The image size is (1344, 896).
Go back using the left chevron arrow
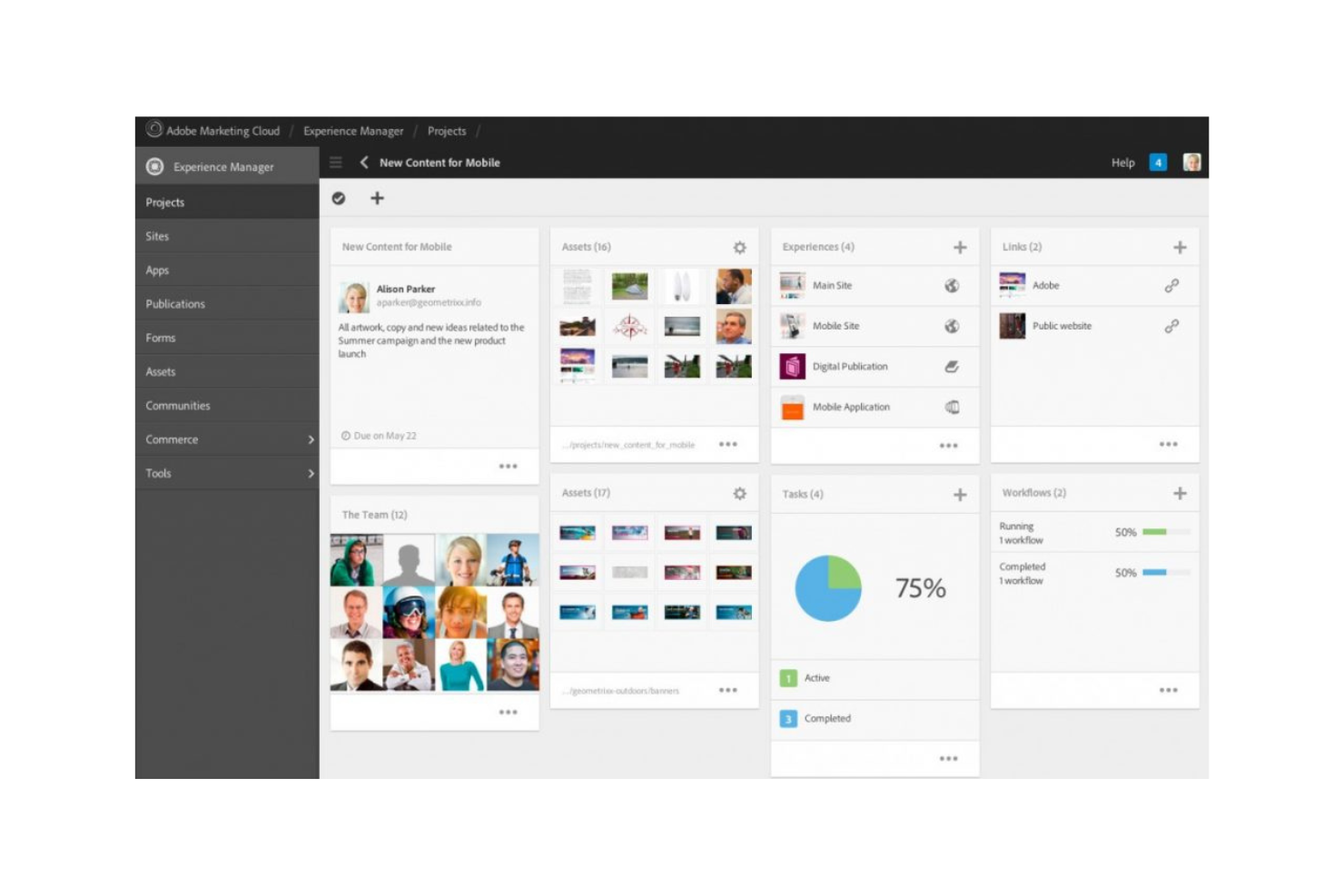coord(364,162)
